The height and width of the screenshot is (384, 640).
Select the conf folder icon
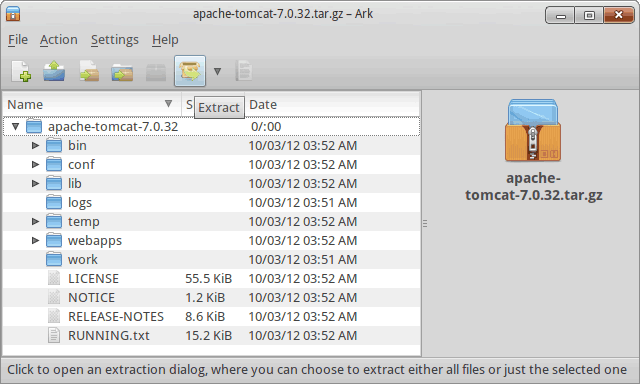pyautogui.click(x=54, y=164)
